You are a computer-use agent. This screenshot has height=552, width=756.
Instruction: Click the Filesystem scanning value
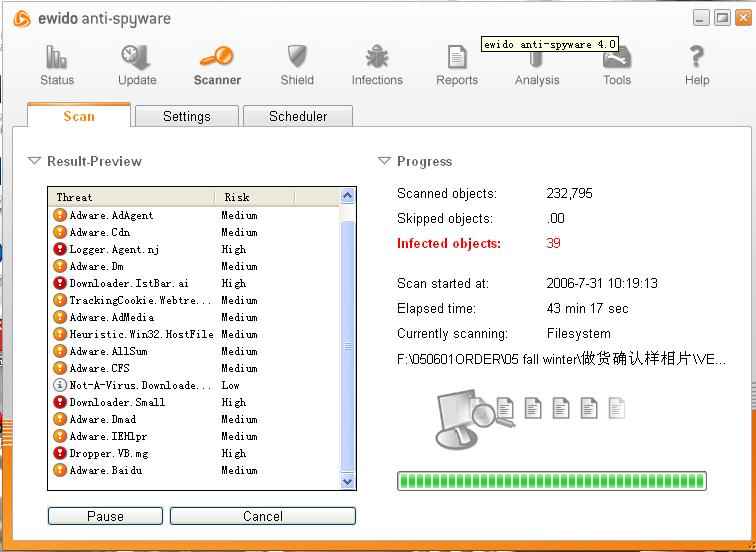pos(579,333)
